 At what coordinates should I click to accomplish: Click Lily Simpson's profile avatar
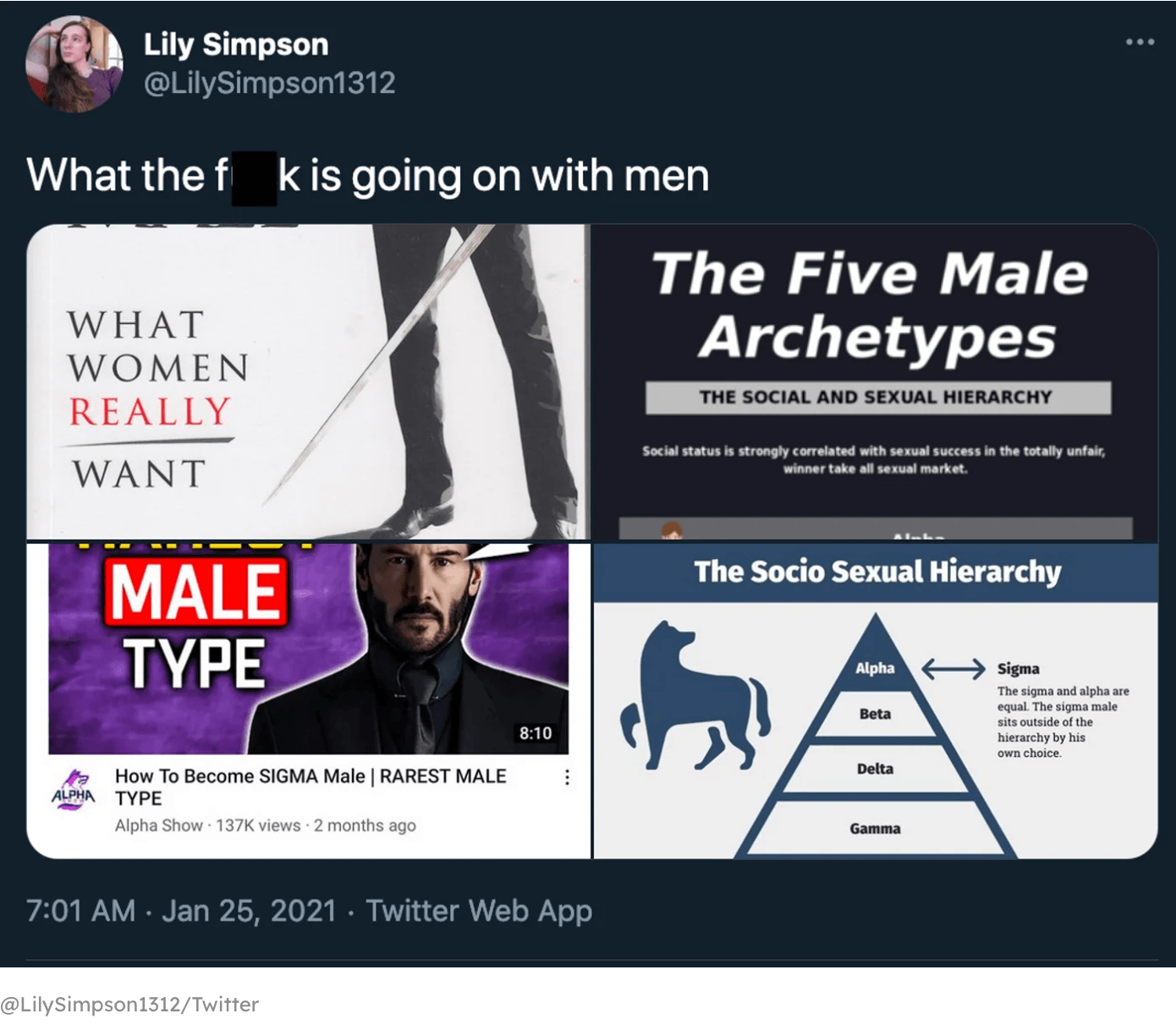74,63
